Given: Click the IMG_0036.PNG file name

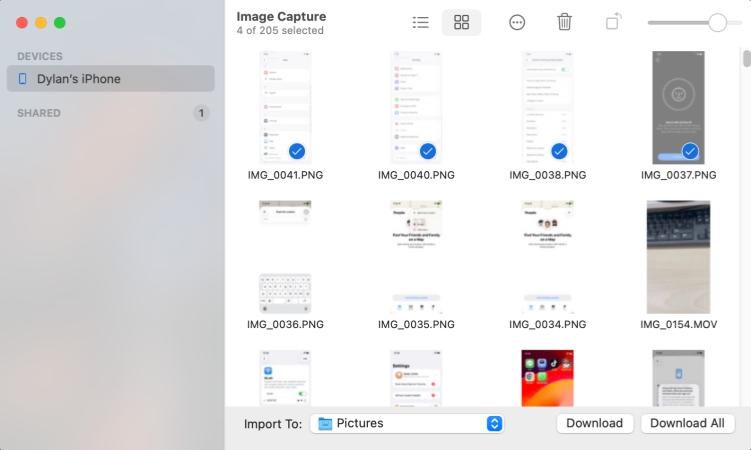Looking at the screenshot, I should pos(285,325).
